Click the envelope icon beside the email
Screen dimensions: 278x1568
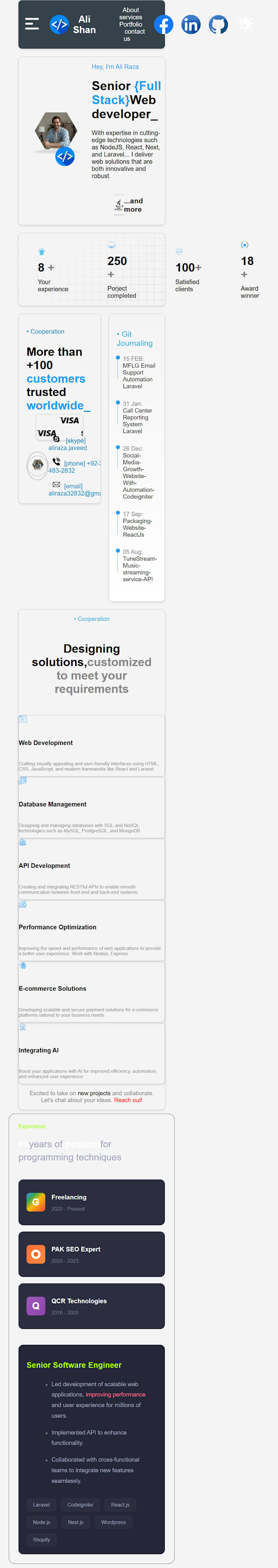click(57, 484)
